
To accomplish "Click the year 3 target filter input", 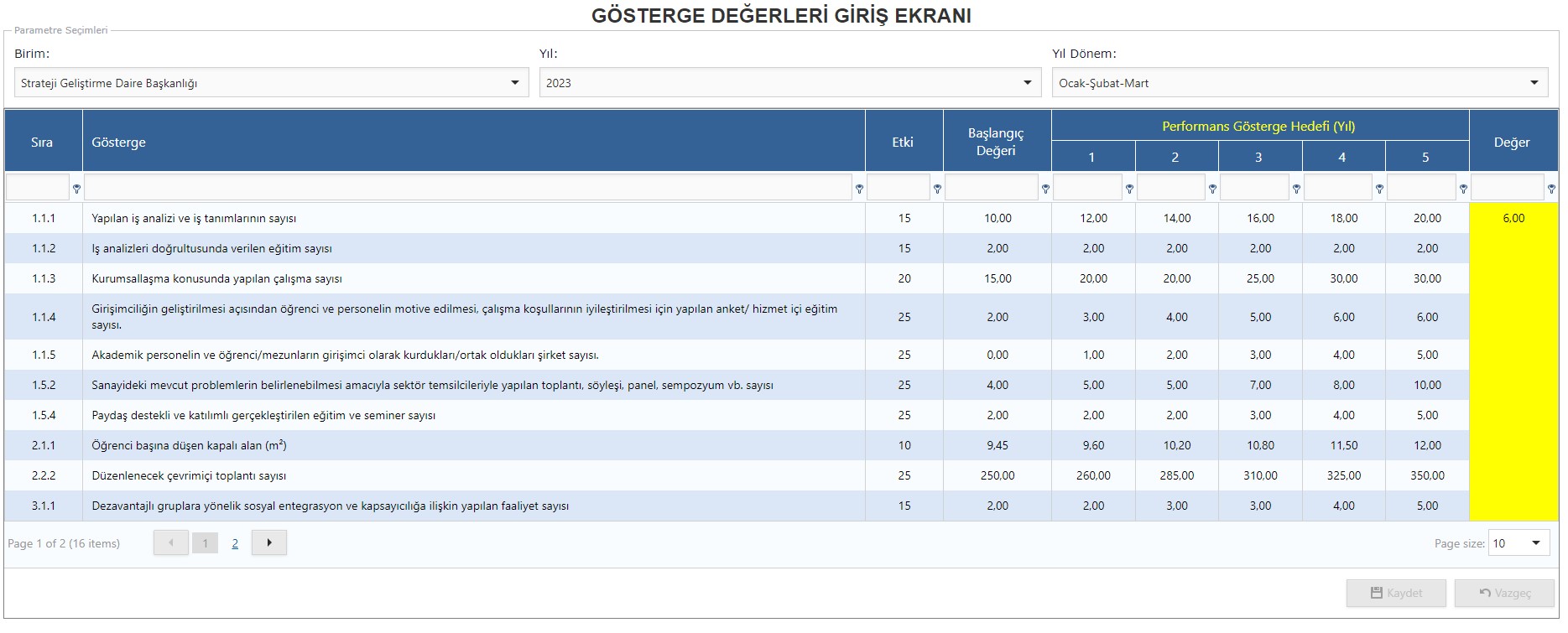I will 1254,187.
